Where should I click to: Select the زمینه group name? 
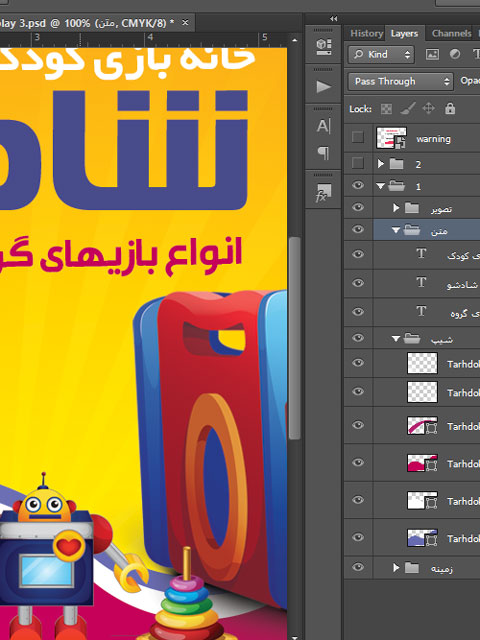pyautogui.click(x=442, y=568)
